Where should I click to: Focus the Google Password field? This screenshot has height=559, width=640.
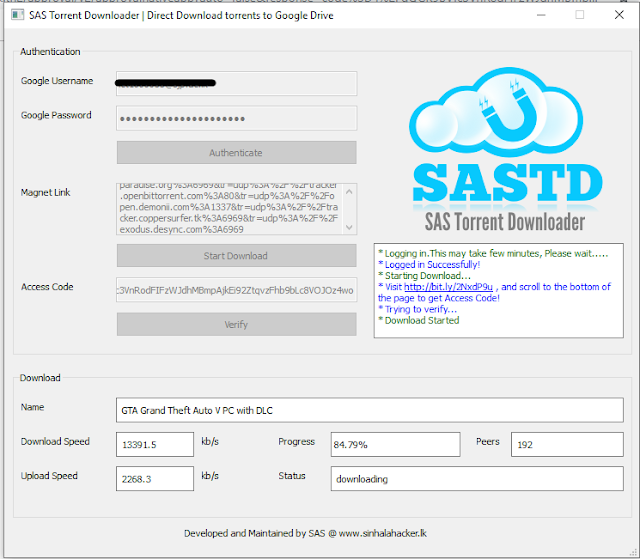(236, 118)
